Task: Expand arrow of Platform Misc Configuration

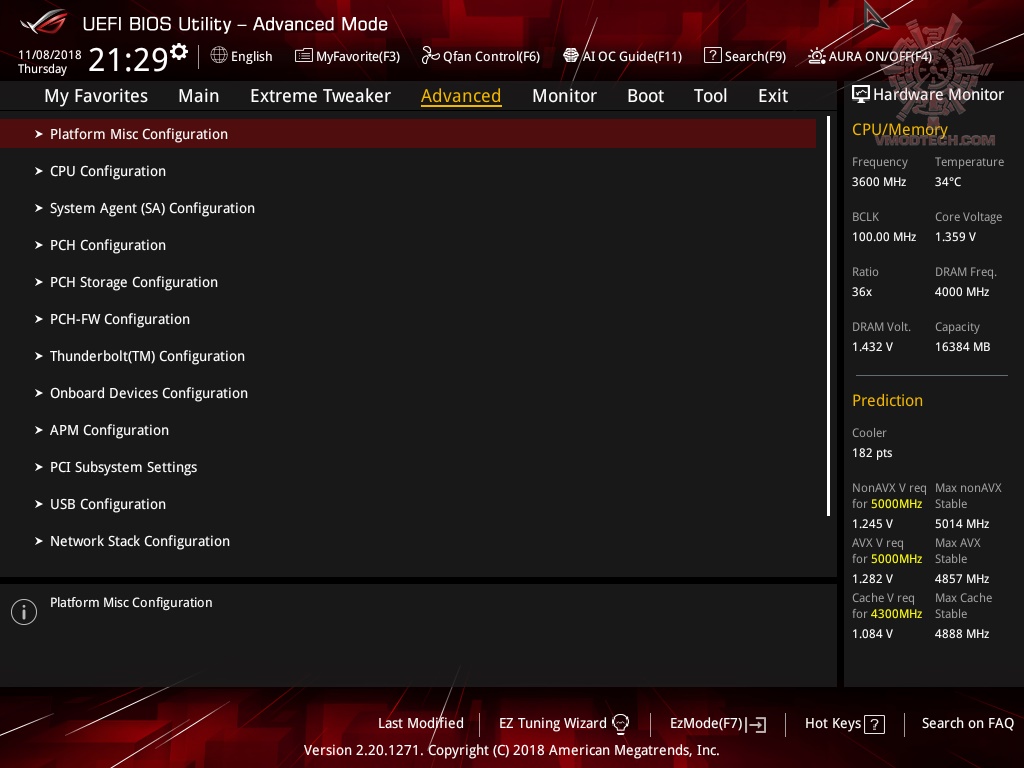Action: click(x=39, y=134)
